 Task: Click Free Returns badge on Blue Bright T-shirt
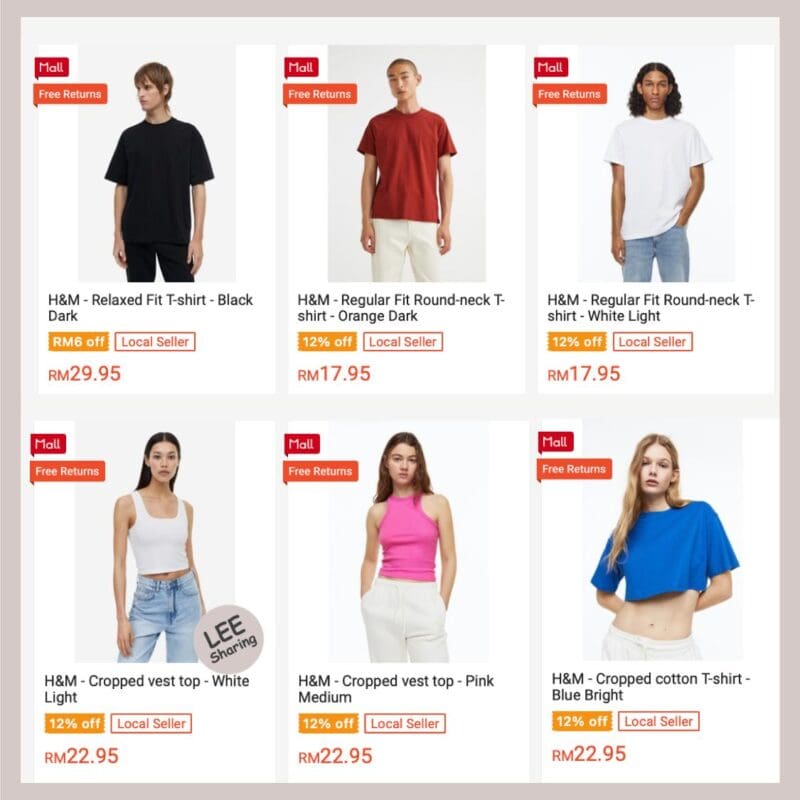click(574, 469)
